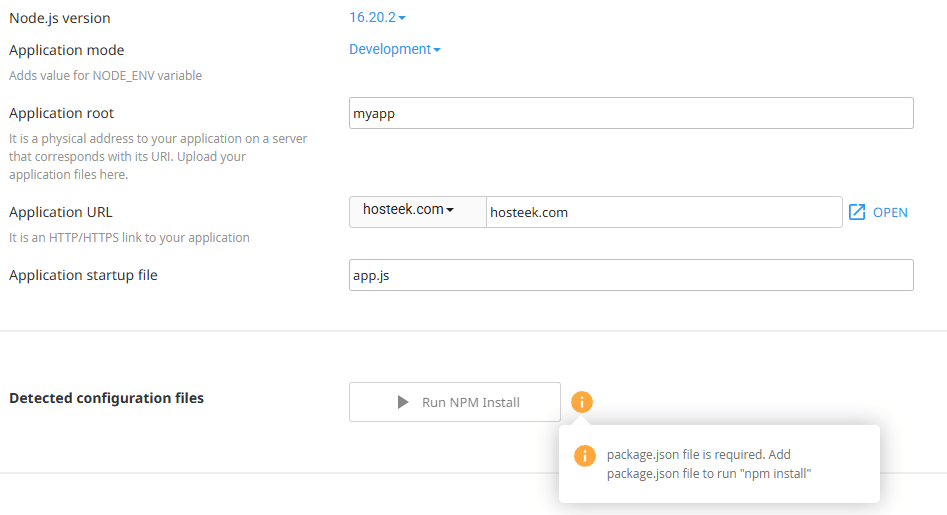Click the Application startup file field
947x515 pixels.
point(631,275)
